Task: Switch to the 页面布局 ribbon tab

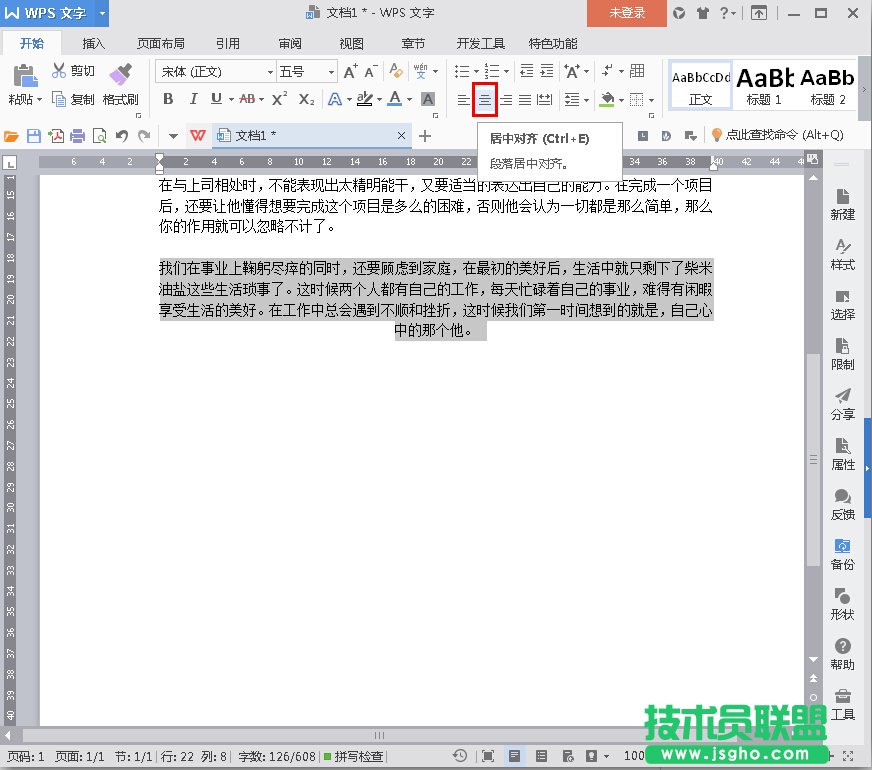Action: point(160,44)
